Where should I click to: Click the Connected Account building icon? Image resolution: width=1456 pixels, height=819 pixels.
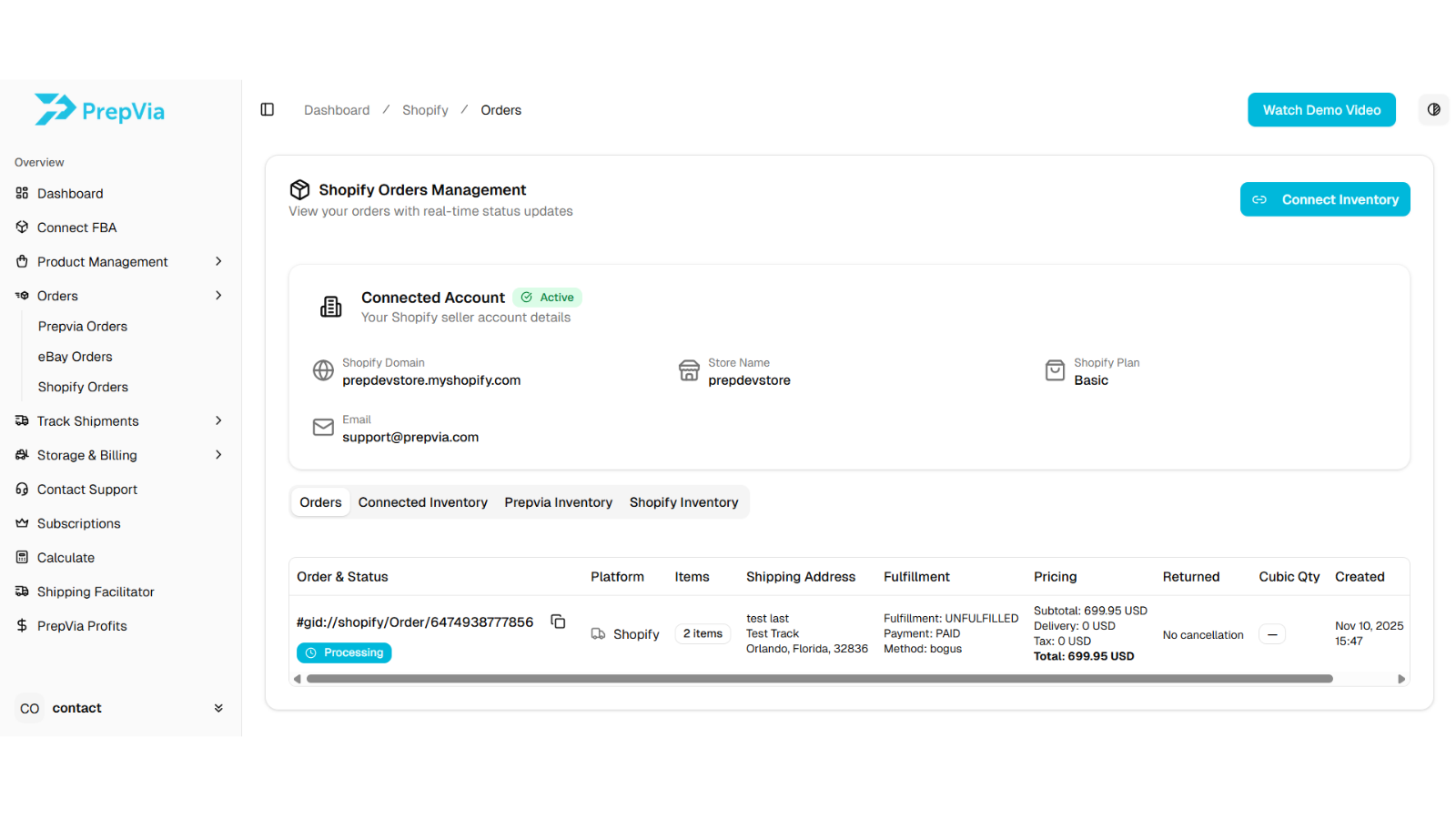coord(330,307)
